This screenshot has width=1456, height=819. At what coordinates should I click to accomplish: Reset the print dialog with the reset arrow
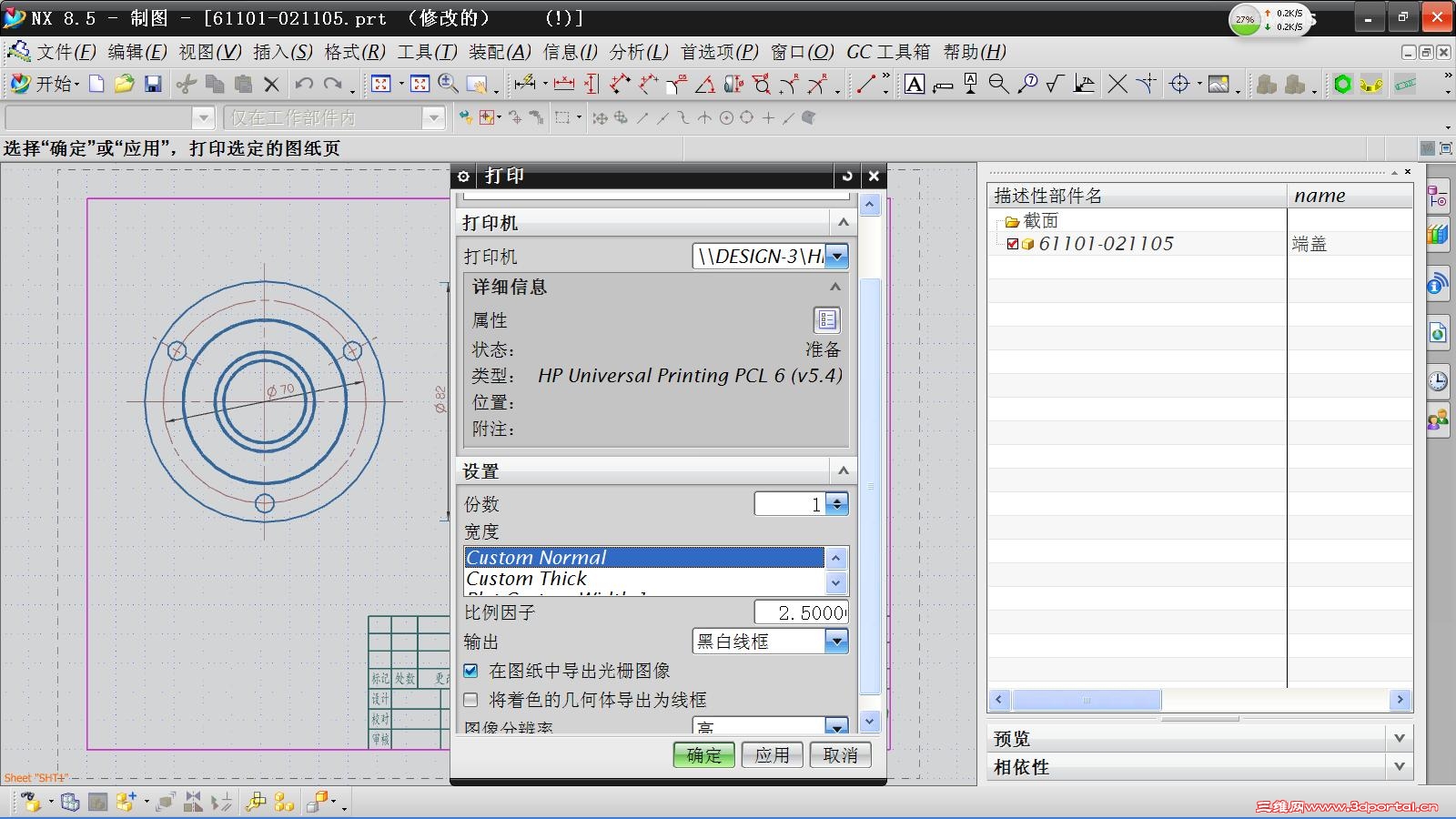pyautogui.click(x=847, y=176)
